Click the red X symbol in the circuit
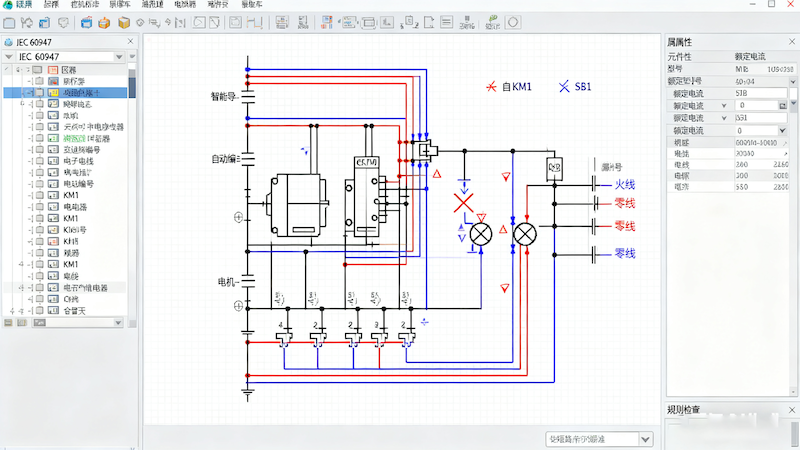800x450 pixels. click(x=463, y=203)
